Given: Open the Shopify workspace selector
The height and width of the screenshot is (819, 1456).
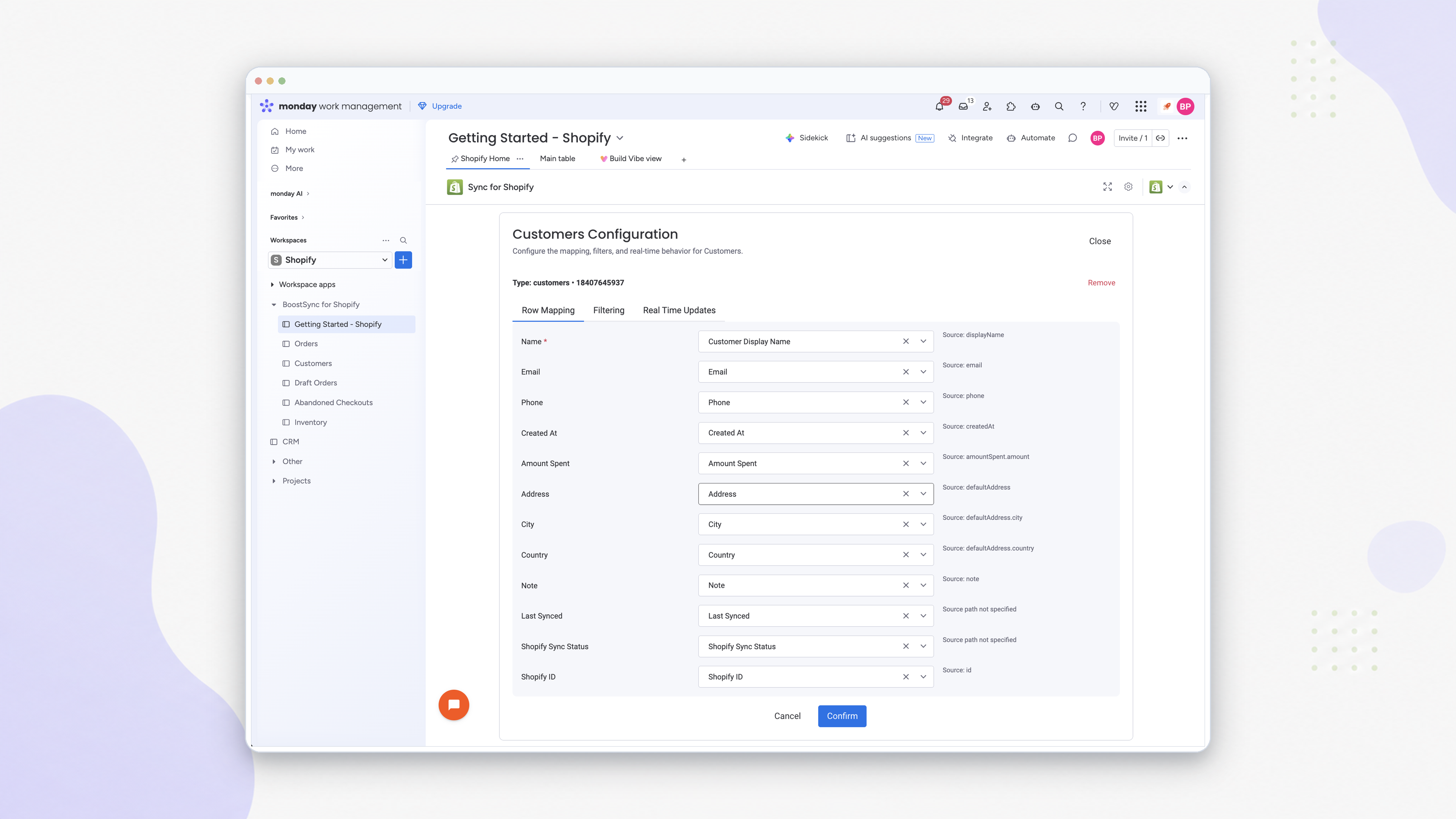Looking at the screenshot, I should 330,260.
